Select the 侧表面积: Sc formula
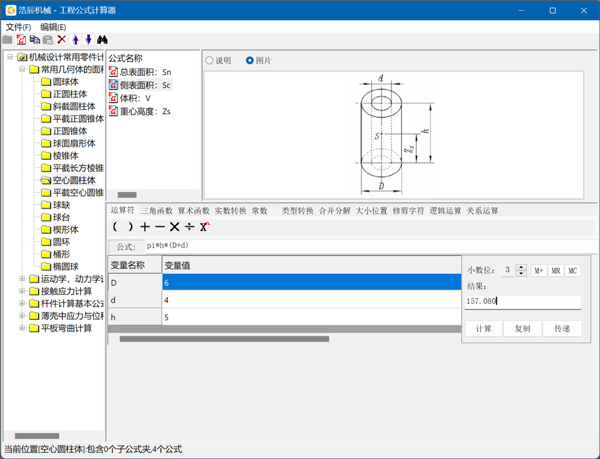 pos(140,85)
